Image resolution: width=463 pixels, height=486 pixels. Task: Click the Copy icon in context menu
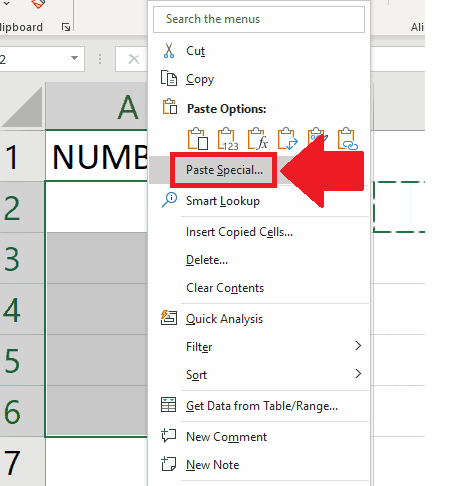coord(169,78)
